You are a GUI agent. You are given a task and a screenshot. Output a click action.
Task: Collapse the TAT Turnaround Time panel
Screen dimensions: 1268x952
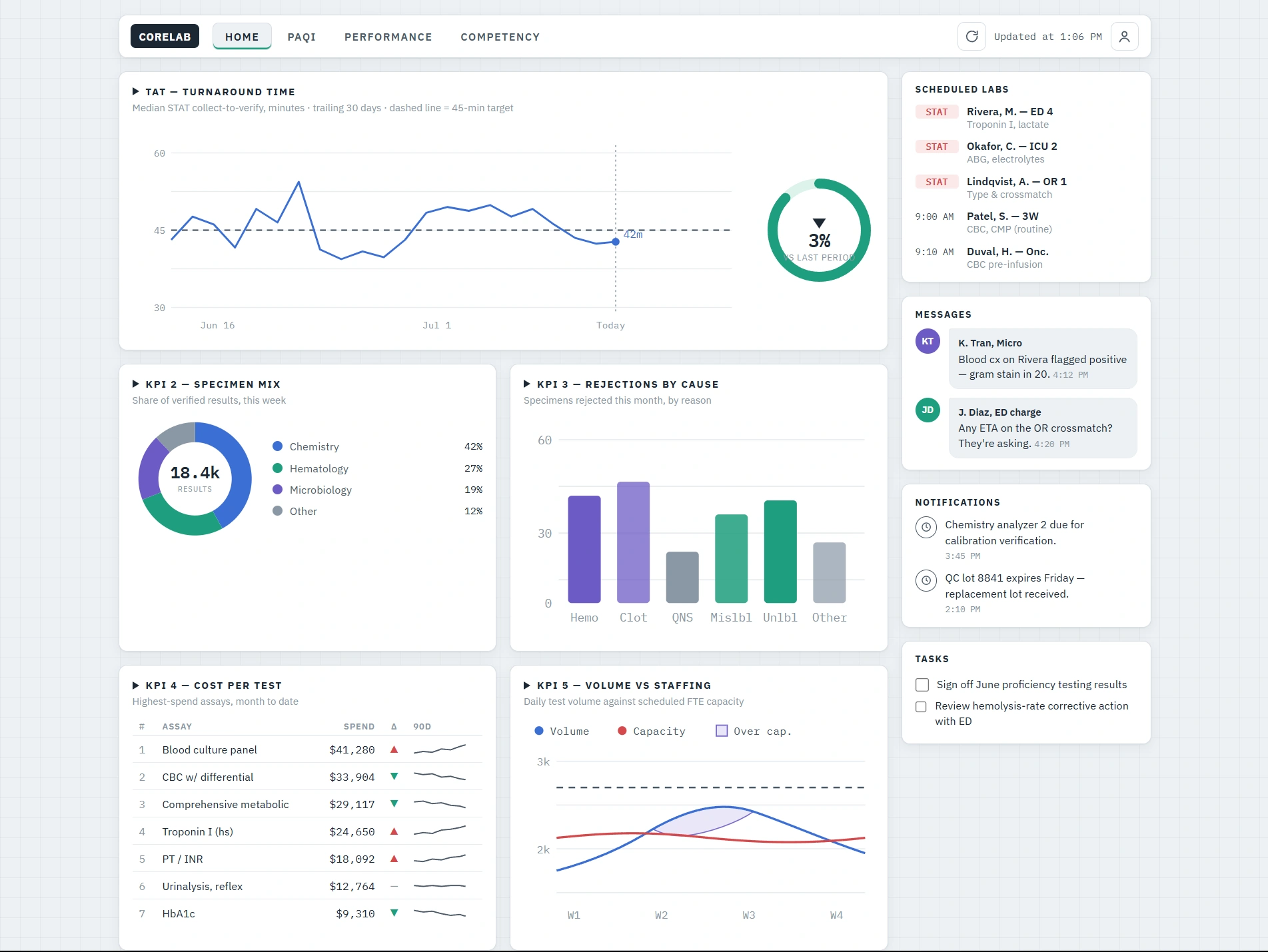coord(136,92)
